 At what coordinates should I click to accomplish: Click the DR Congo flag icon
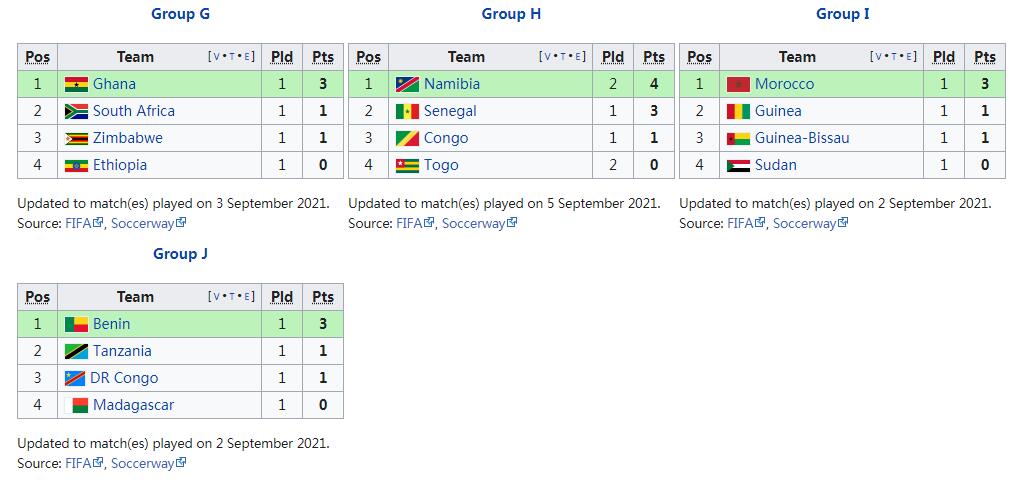(75, 378)
